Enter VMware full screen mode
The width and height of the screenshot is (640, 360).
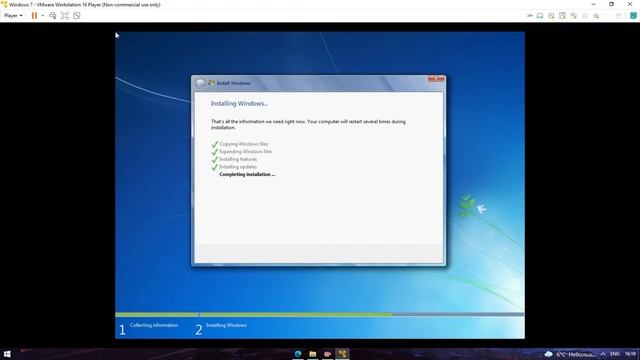tap(65, 16)
